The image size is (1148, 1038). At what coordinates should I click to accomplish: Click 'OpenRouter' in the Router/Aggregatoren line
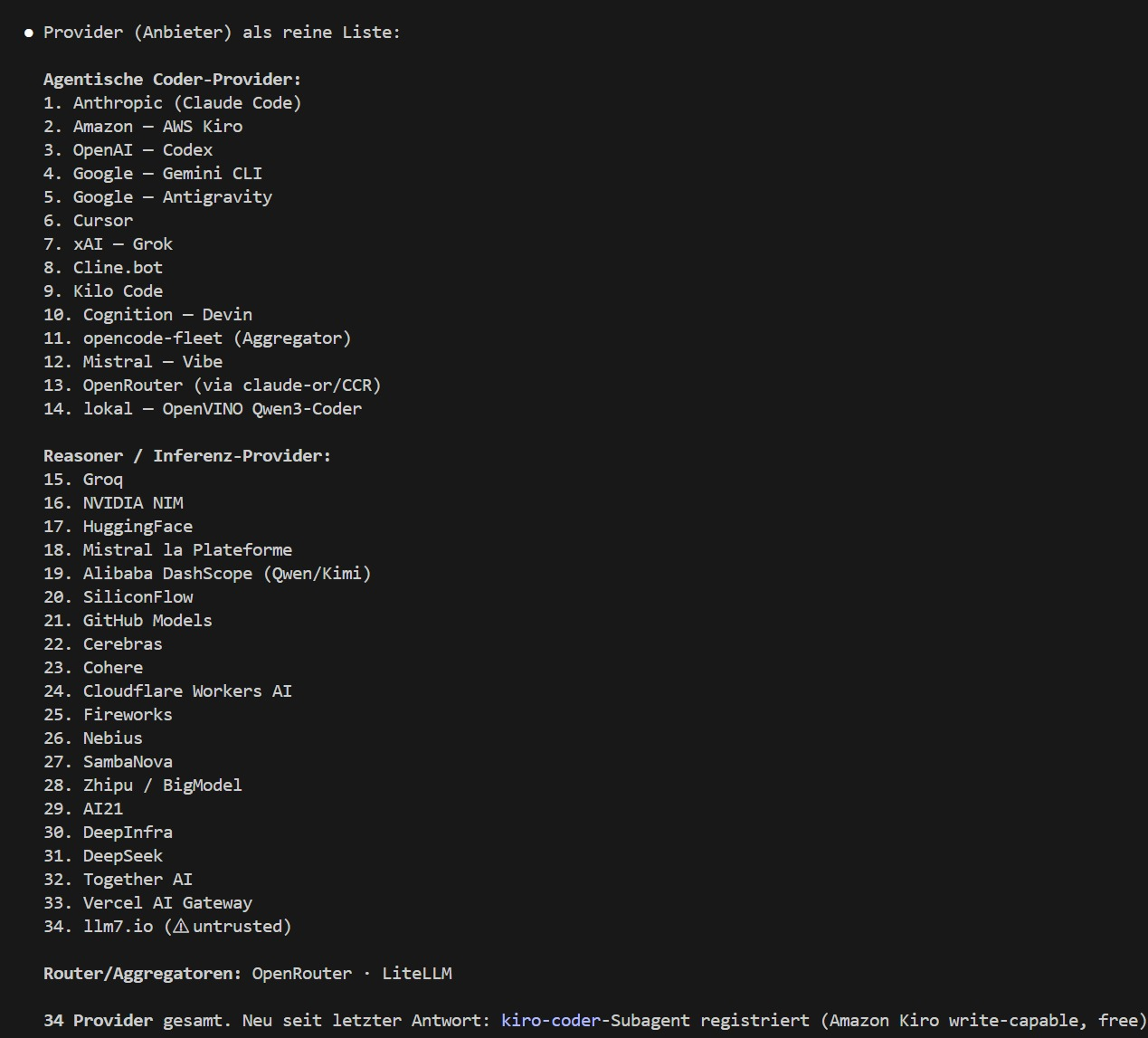pyautogui.click(x=302, y=973)
